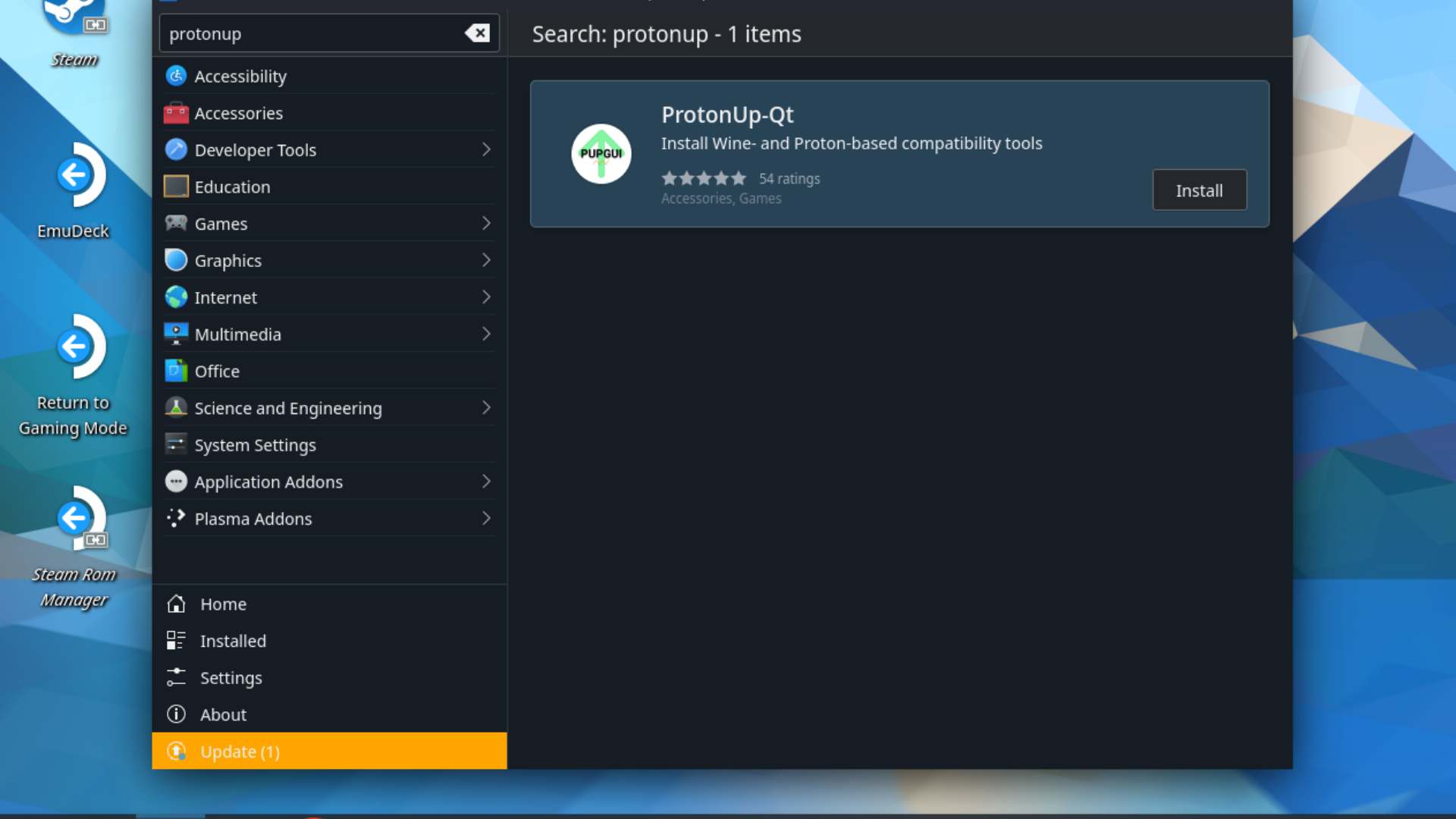The image size is (1456, 819).
Task: Expand the Developer Tools category chevron
Action: (486, 149)
